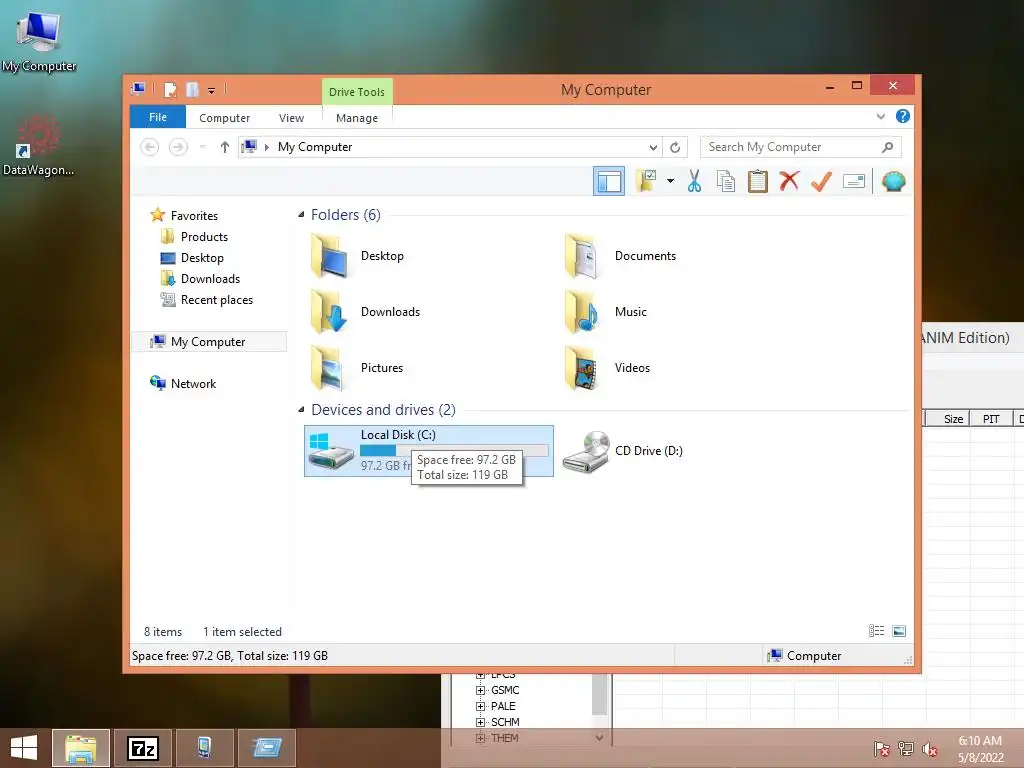Screen dimensions: 1024x768
Task: Open the dropdown arrow beside folder options icon
Action: click(670, 181)
